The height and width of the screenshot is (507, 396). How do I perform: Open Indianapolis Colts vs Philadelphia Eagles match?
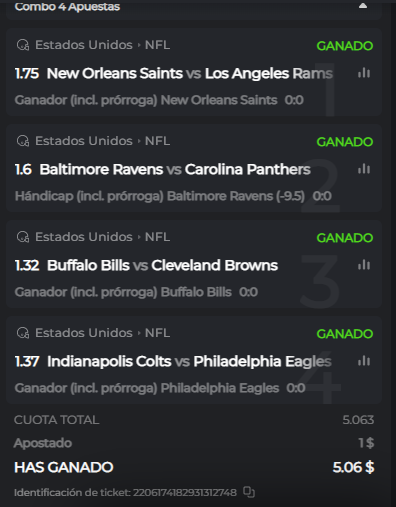pos(189,361)
